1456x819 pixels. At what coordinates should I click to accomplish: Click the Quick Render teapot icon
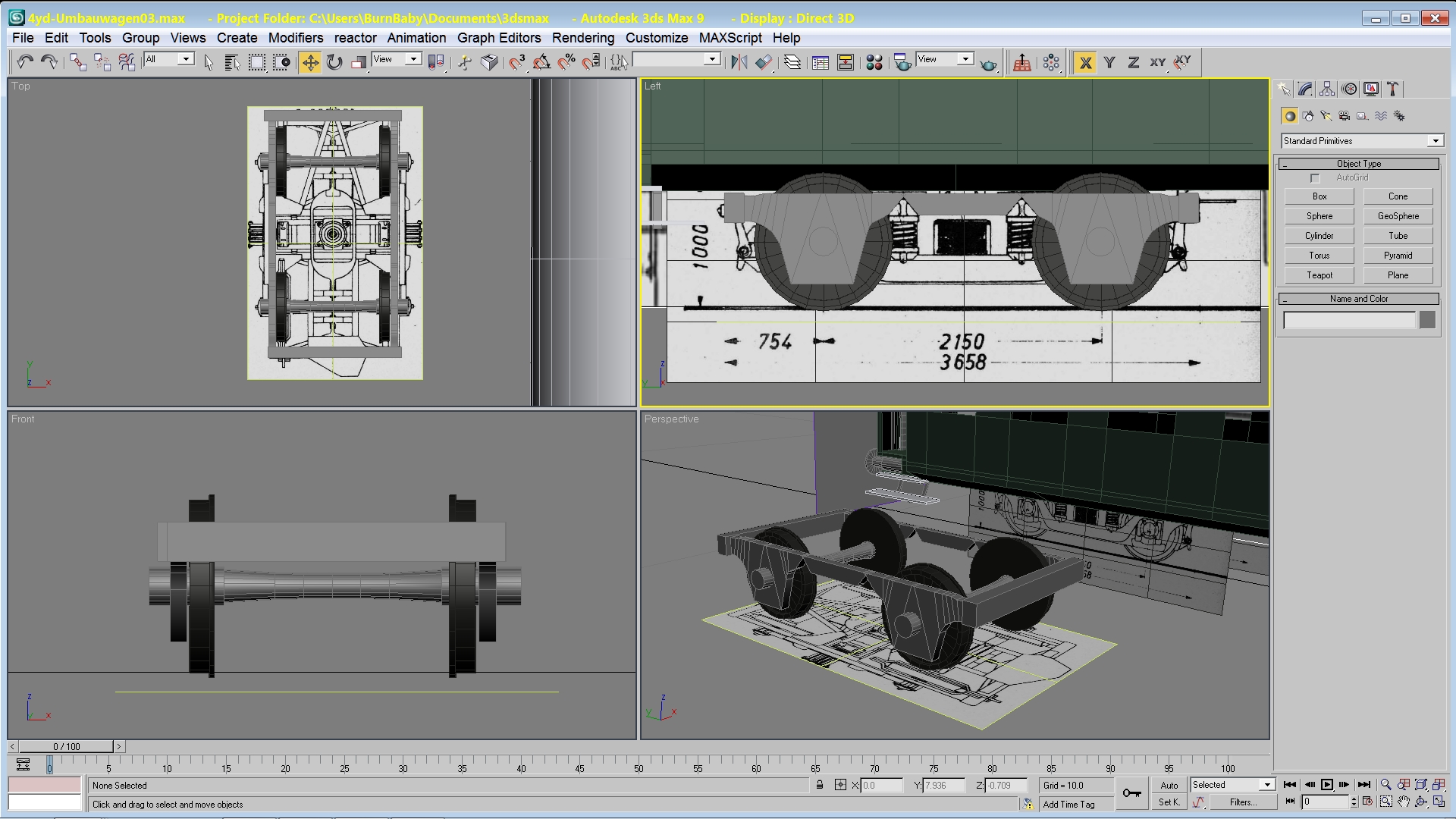988,64
